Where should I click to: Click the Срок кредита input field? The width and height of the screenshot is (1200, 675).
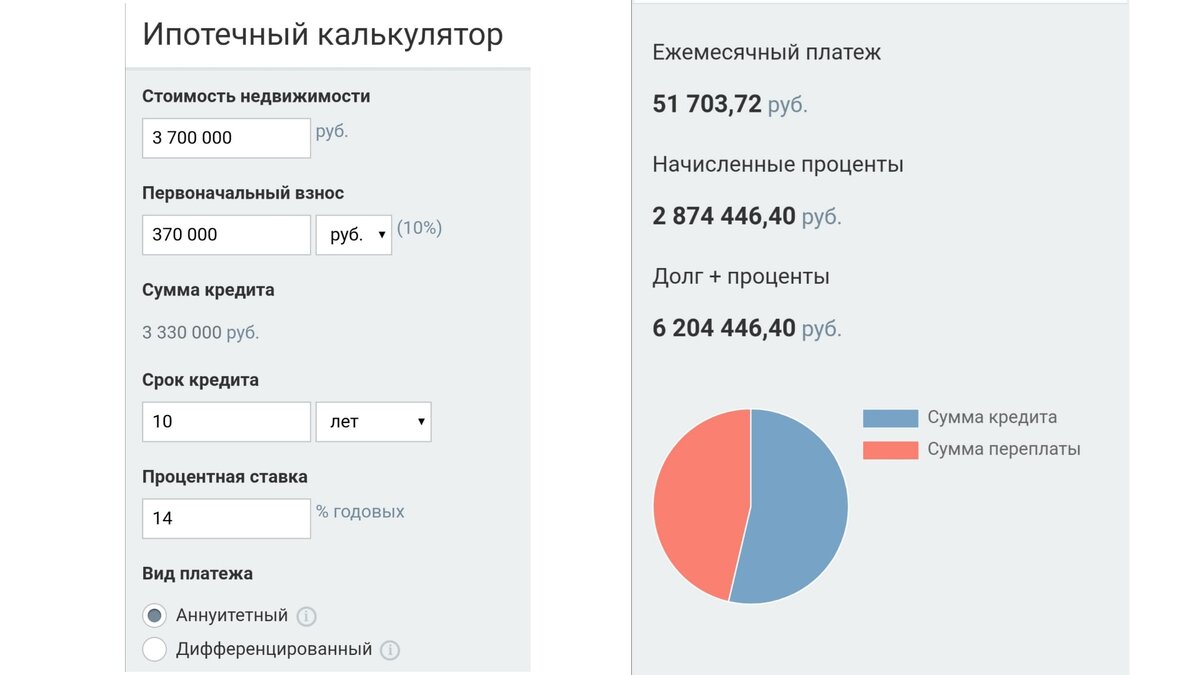pyautogui.click(x=225, y=421)
